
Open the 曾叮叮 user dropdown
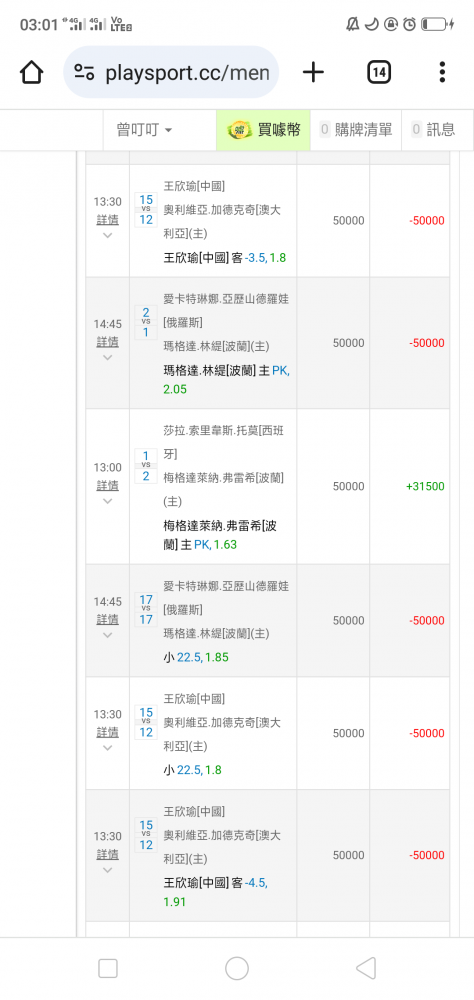[x=145, y=130]
